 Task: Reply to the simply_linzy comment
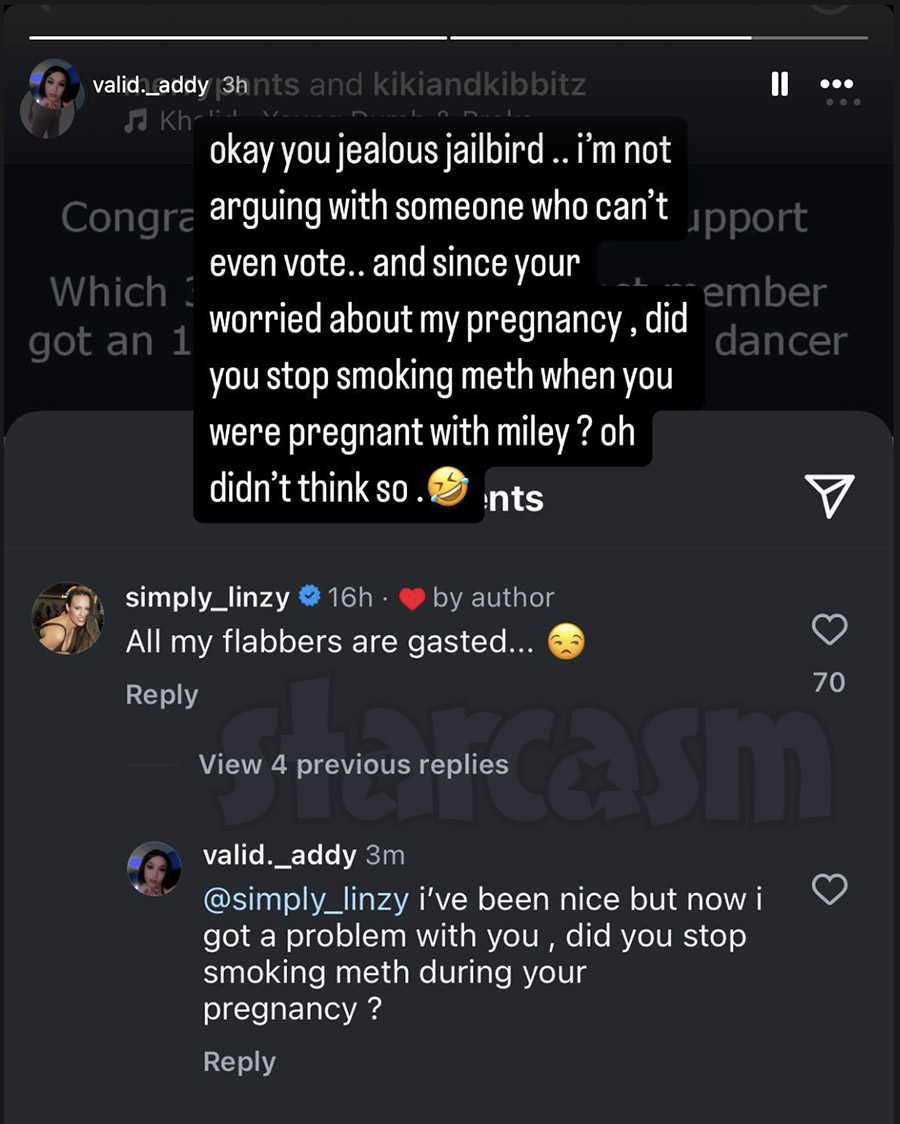click(x=162, y=695)
